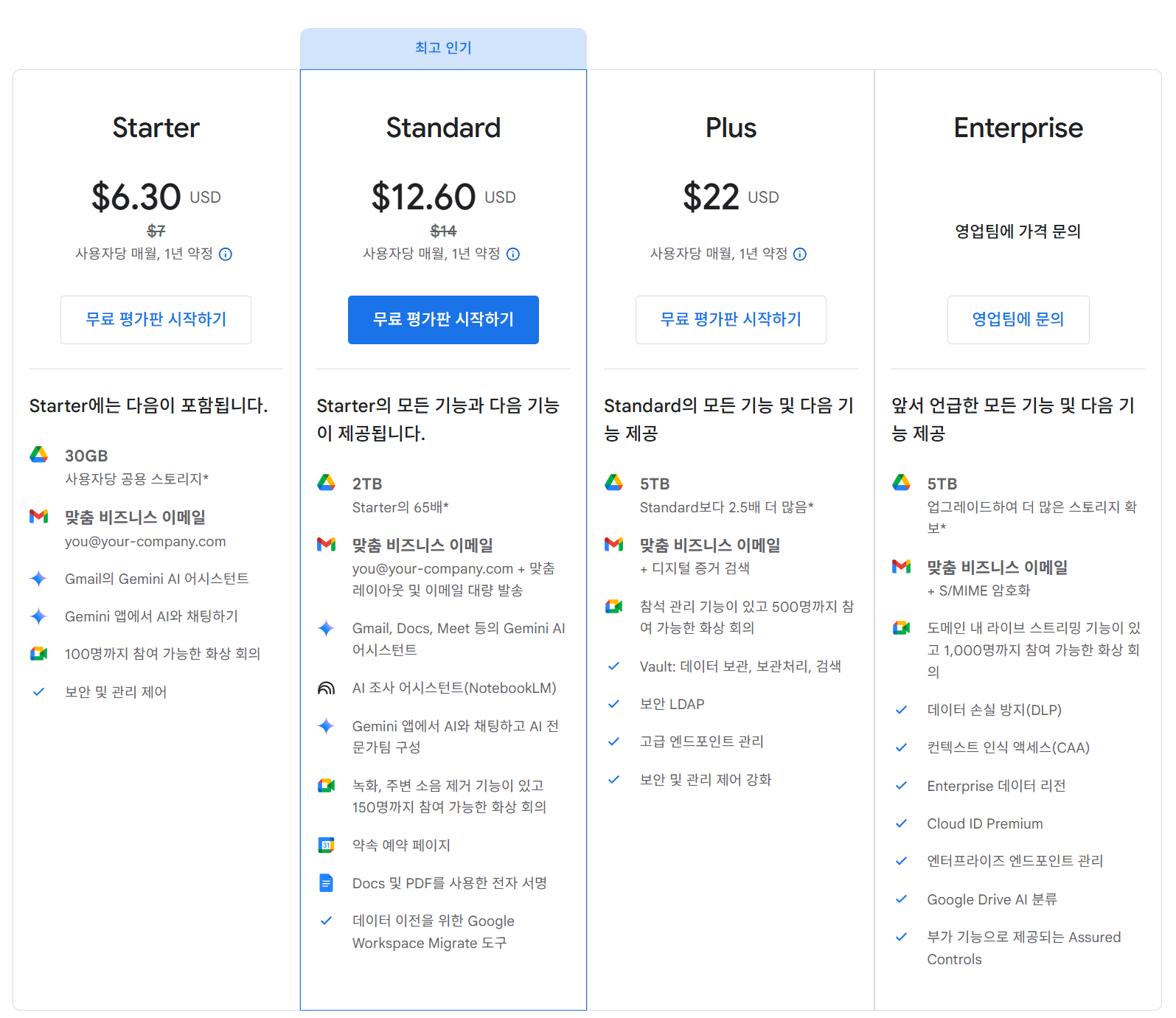Click the 최고 인기 badge above Standard
The image size is (1176, 1018).
tap(443, 48)
